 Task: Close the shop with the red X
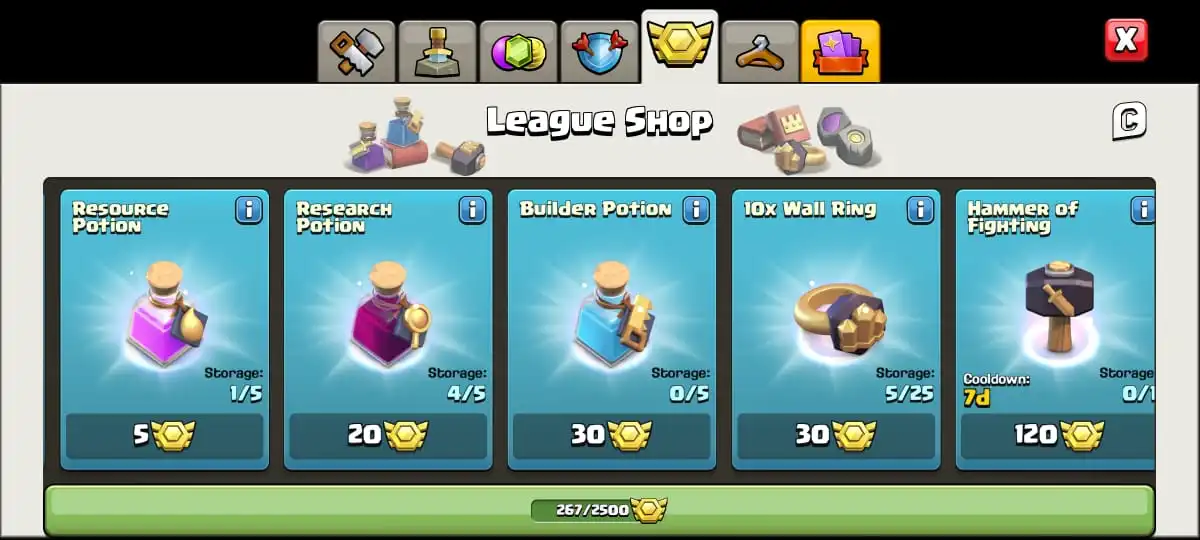tap(1126, 40)
